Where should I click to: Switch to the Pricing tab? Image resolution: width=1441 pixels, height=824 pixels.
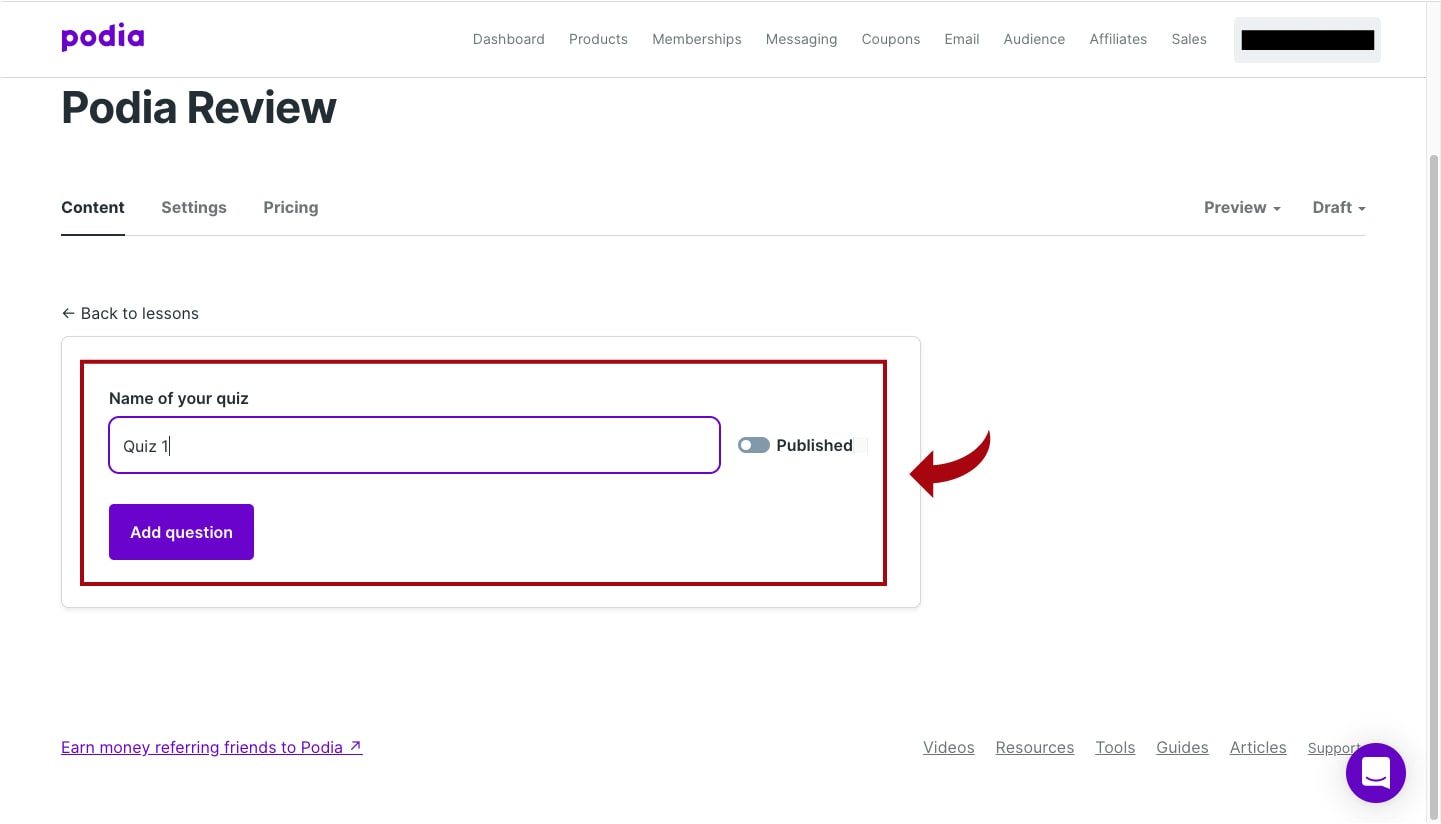click(x=291, y=207)
